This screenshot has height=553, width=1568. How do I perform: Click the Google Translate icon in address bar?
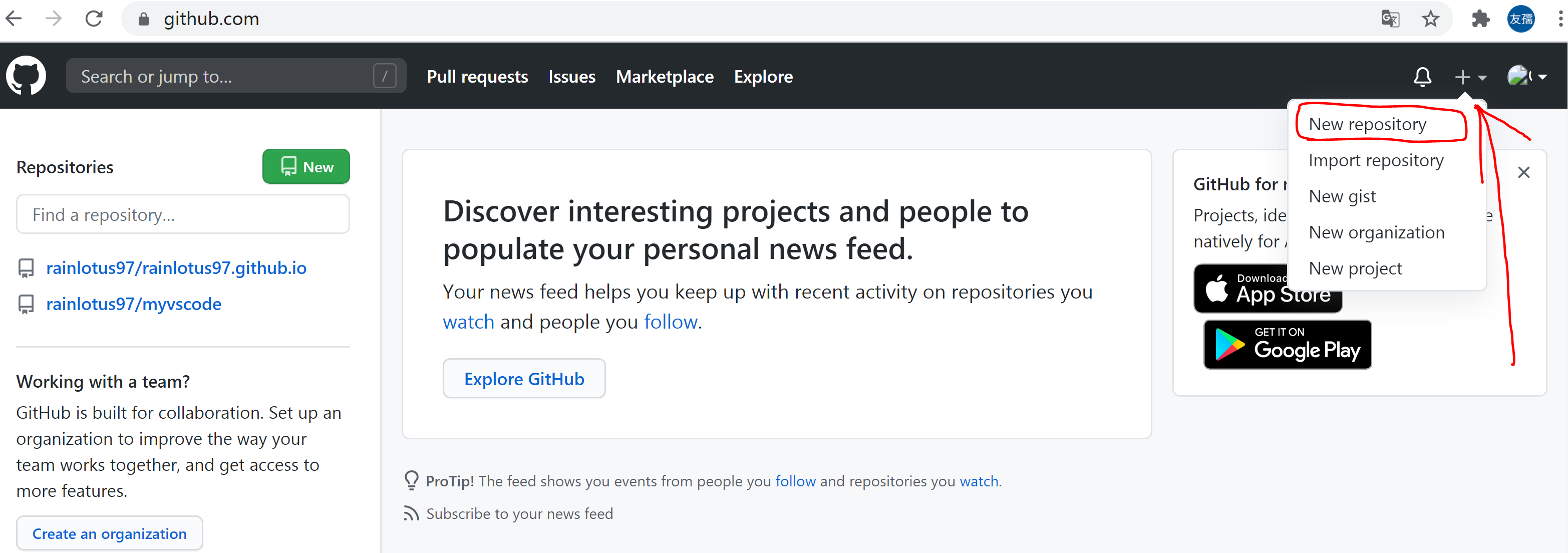pyautogui.click(x=1390, y=19)
